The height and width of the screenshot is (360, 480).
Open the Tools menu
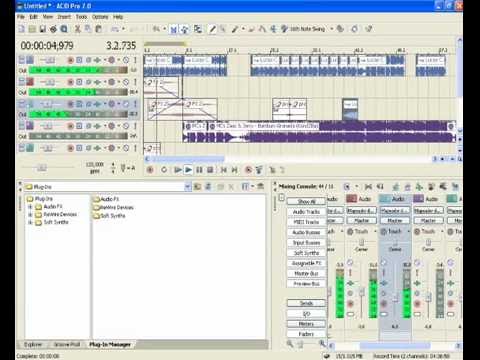tap(81, 17)
